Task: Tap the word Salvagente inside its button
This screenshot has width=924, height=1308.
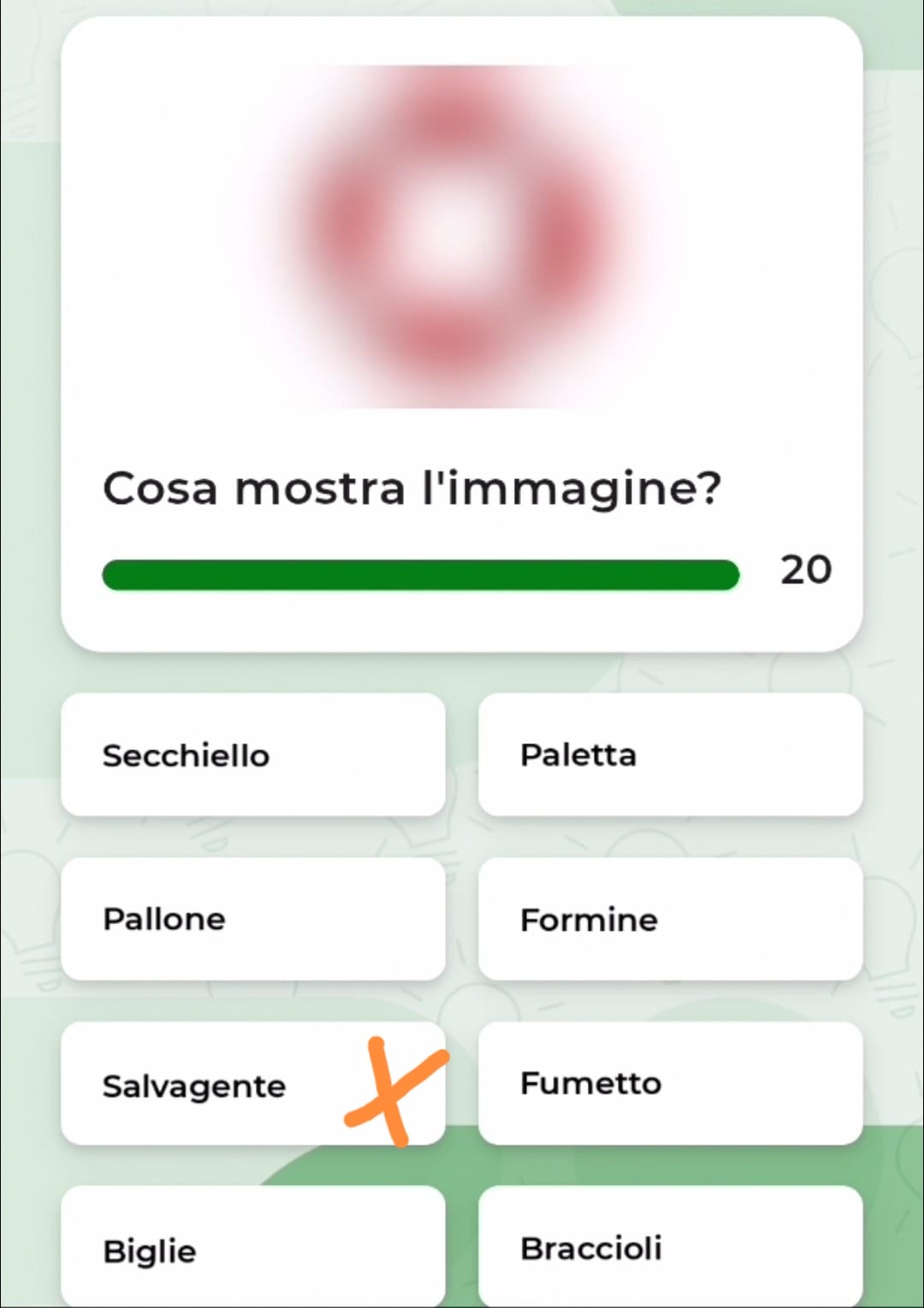Action: (x=194, y=1086)
